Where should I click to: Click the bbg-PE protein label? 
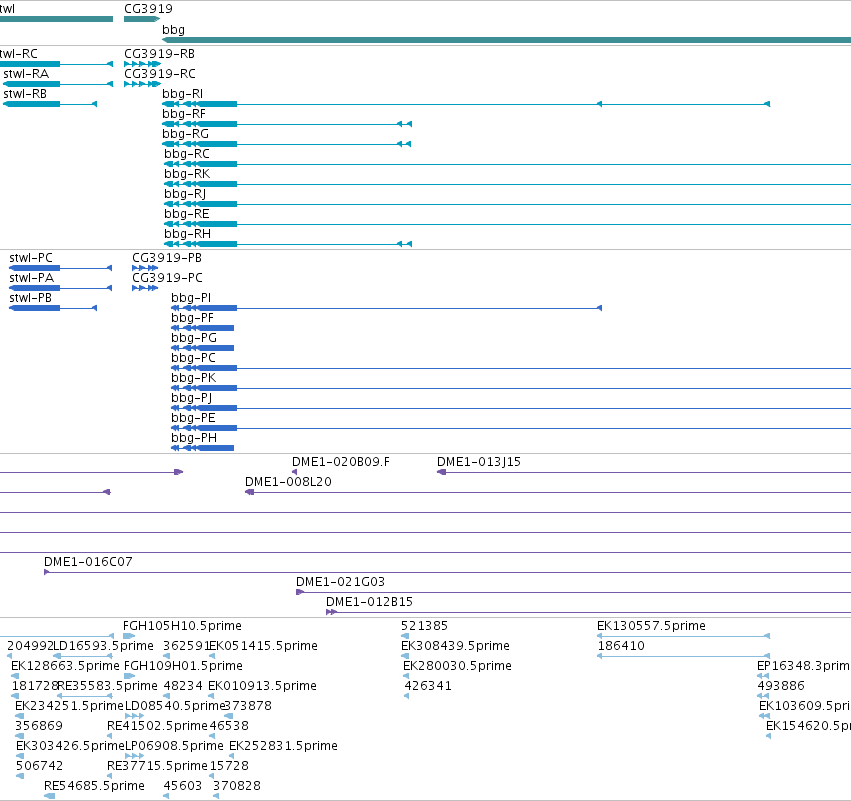pos(193,418)
